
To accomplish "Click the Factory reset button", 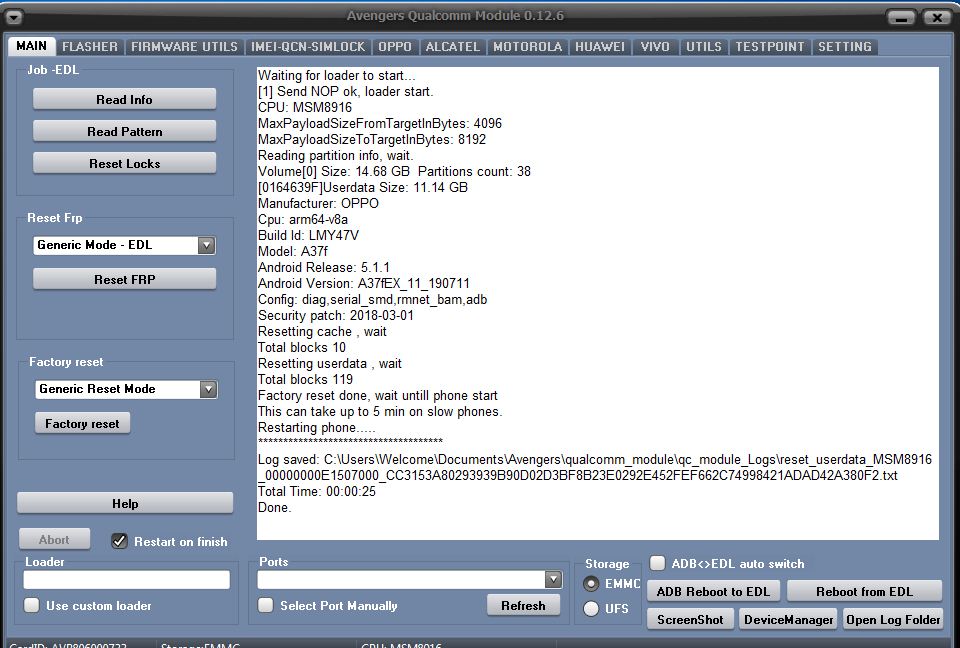I will tap(82, 423).
